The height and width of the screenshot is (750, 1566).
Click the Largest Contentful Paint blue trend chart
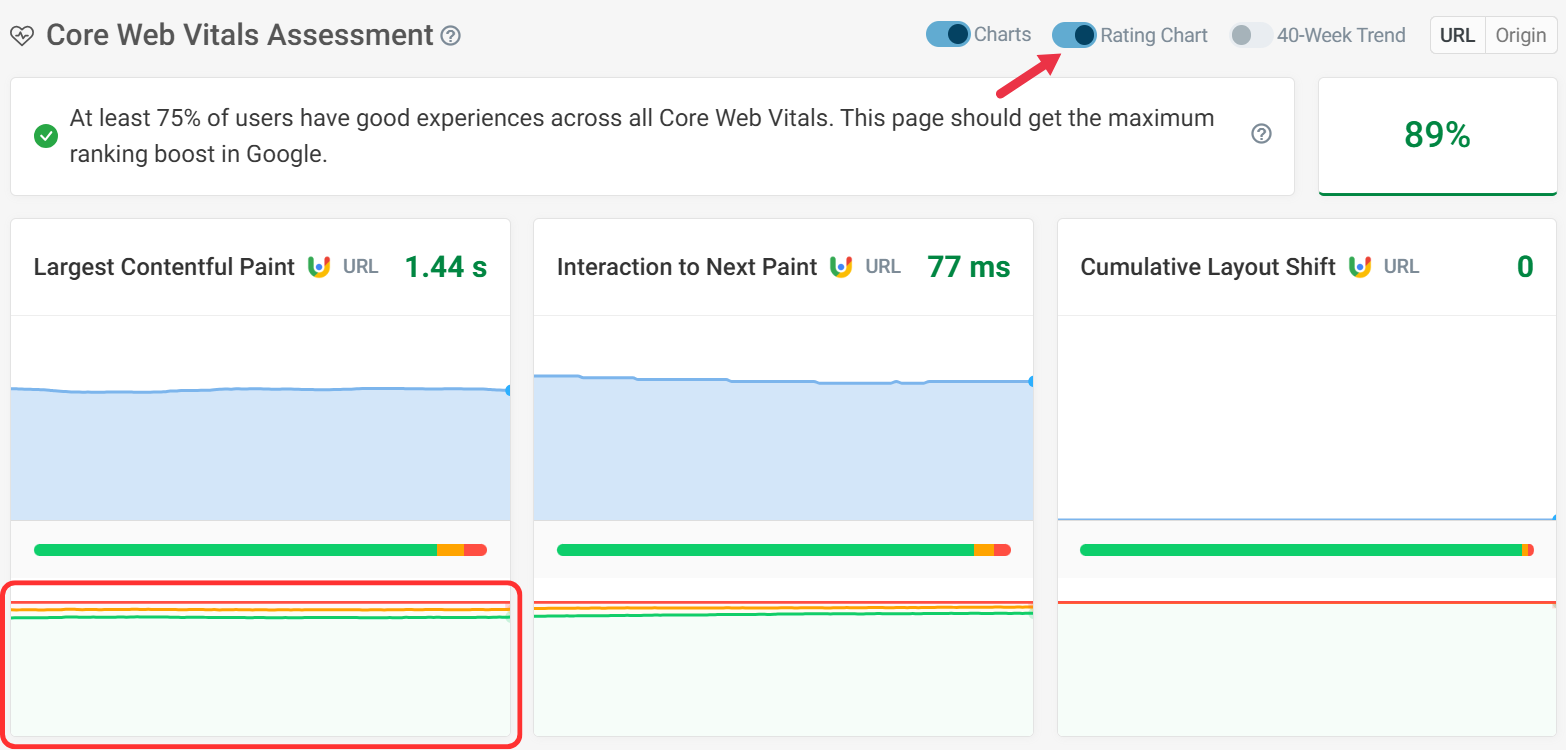pyautogui.click(x=260, y=450)
